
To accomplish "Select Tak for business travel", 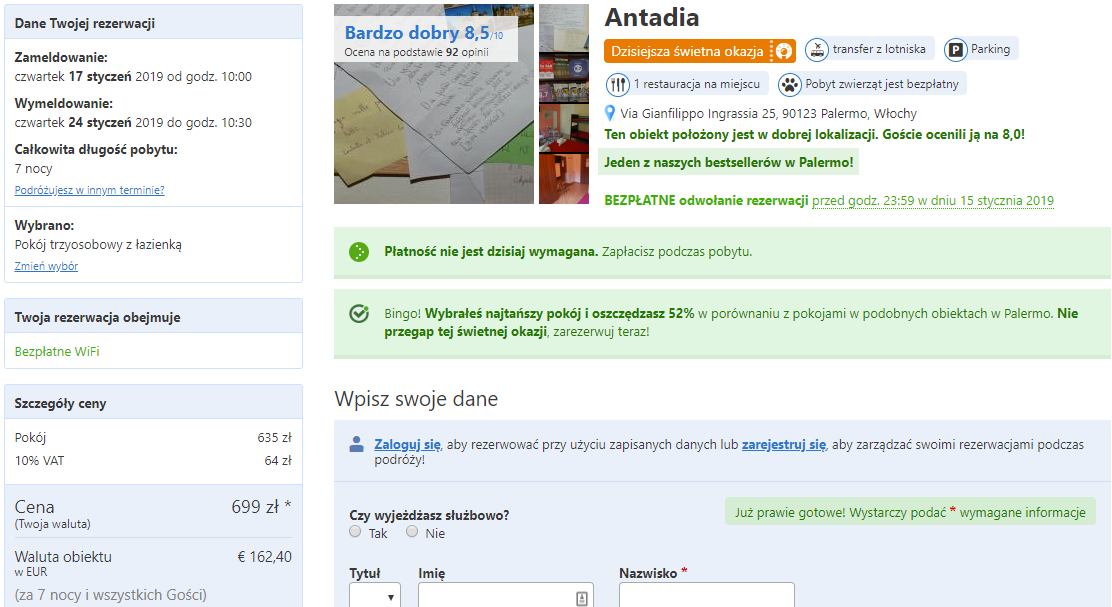I will 355,532.
